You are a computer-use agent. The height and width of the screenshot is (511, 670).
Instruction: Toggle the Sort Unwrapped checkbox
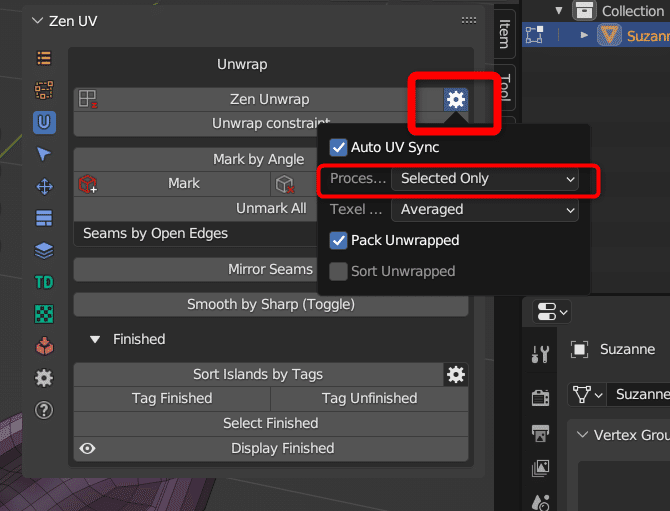338,271
